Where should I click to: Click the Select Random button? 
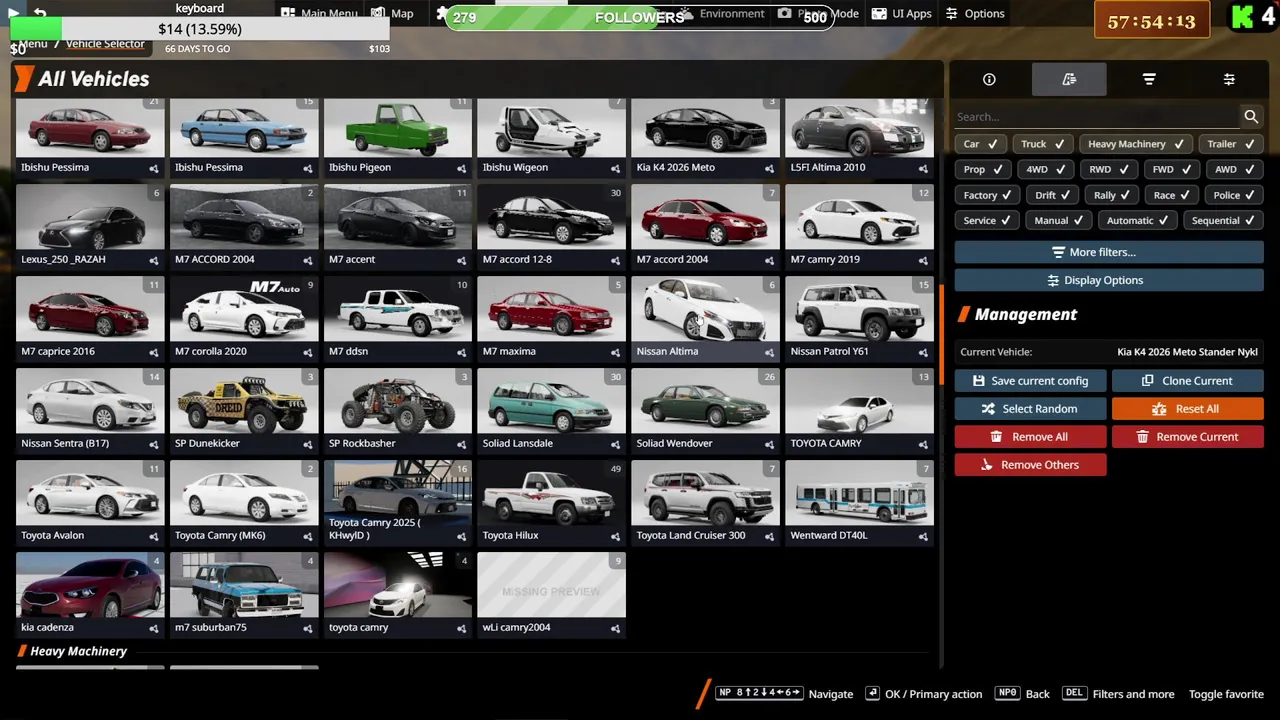pyautogui.click(x=1030, y=409)
